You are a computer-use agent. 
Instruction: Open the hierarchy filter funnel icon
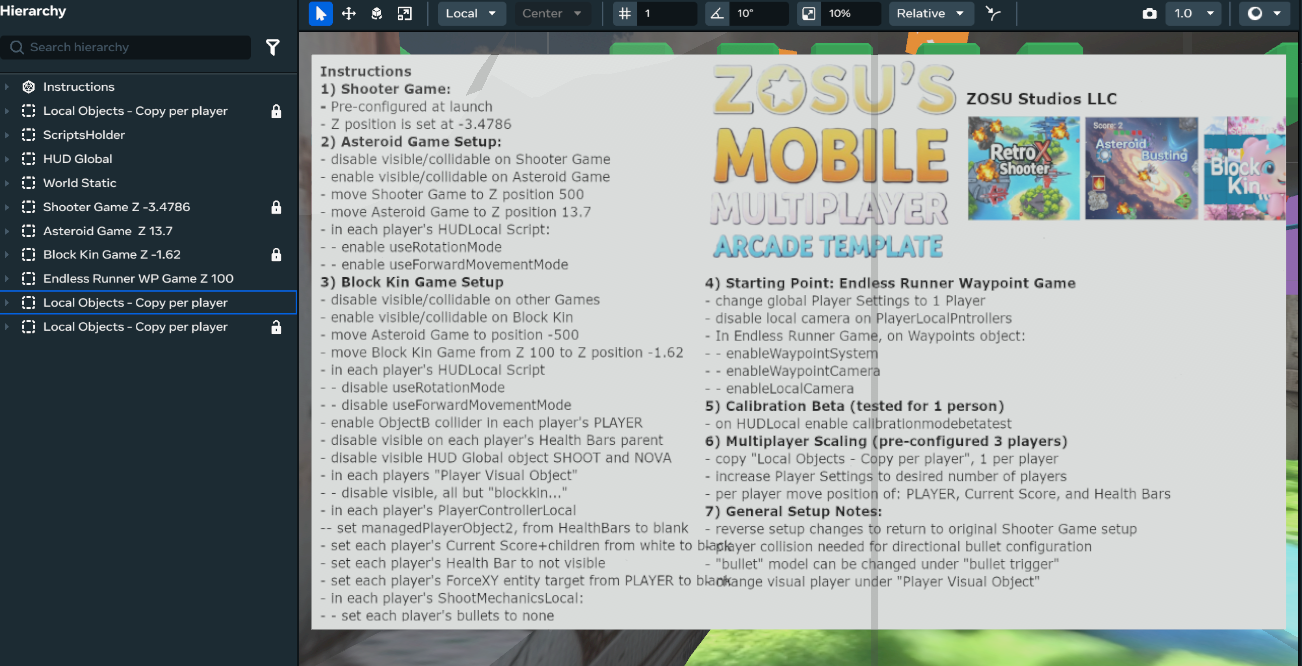[x=272, y=47]
